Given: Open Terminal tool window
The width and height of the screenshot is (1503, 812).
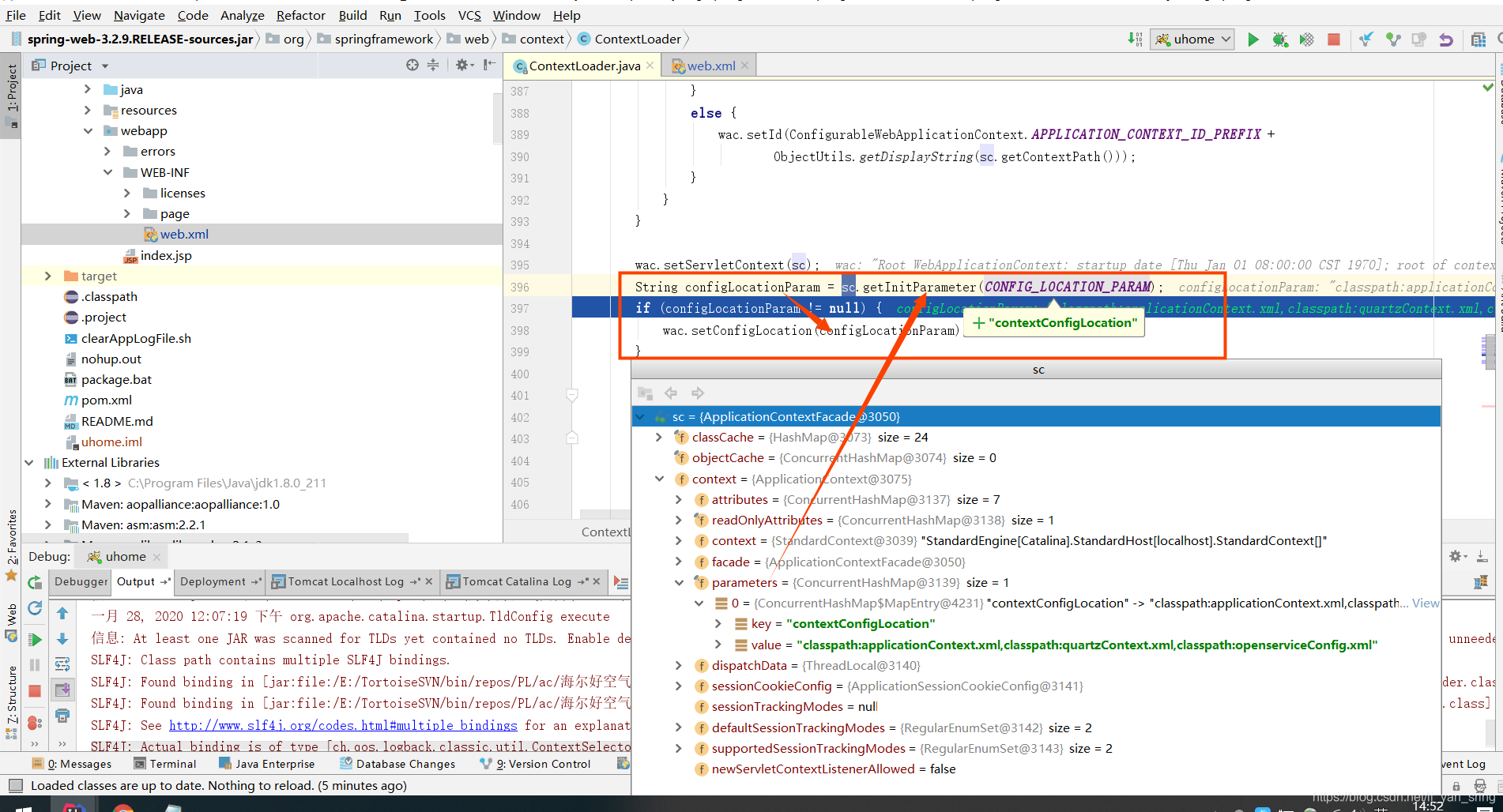Looking at the screenshot, I should tap(165, 764).
